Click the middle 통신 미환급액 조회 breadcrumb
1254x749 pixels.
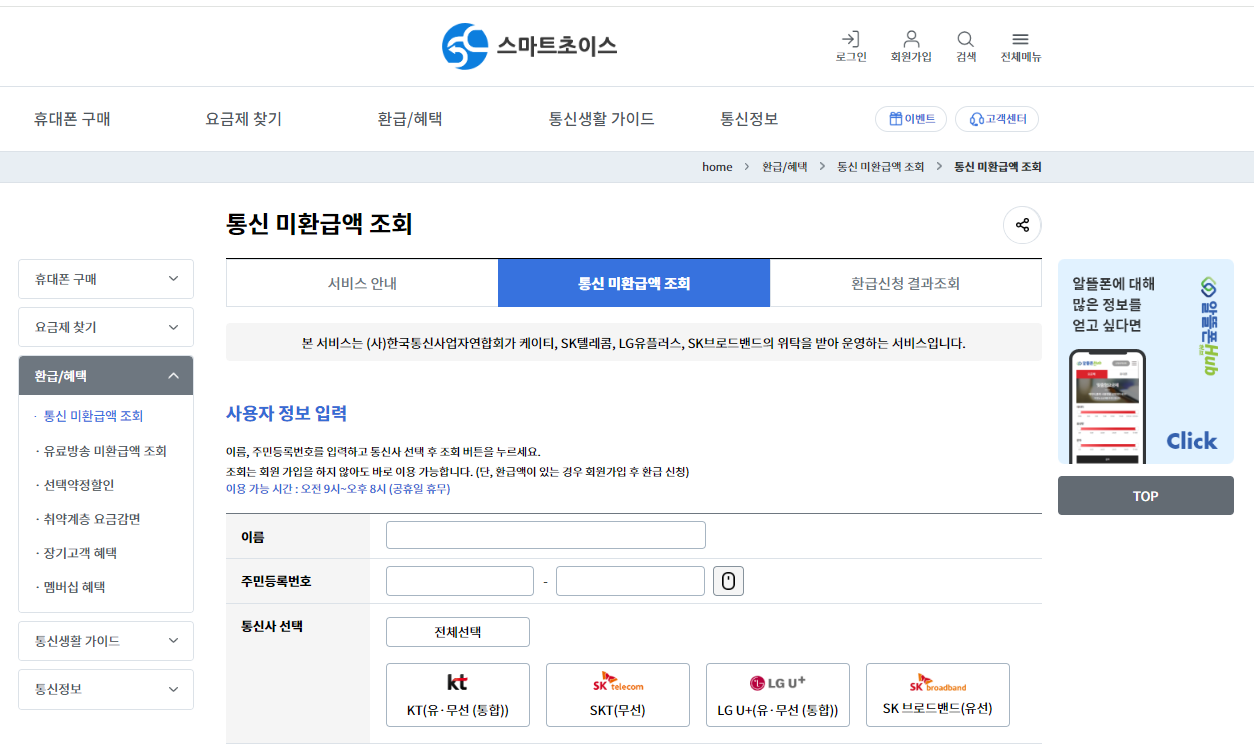[x=881, y=167]
